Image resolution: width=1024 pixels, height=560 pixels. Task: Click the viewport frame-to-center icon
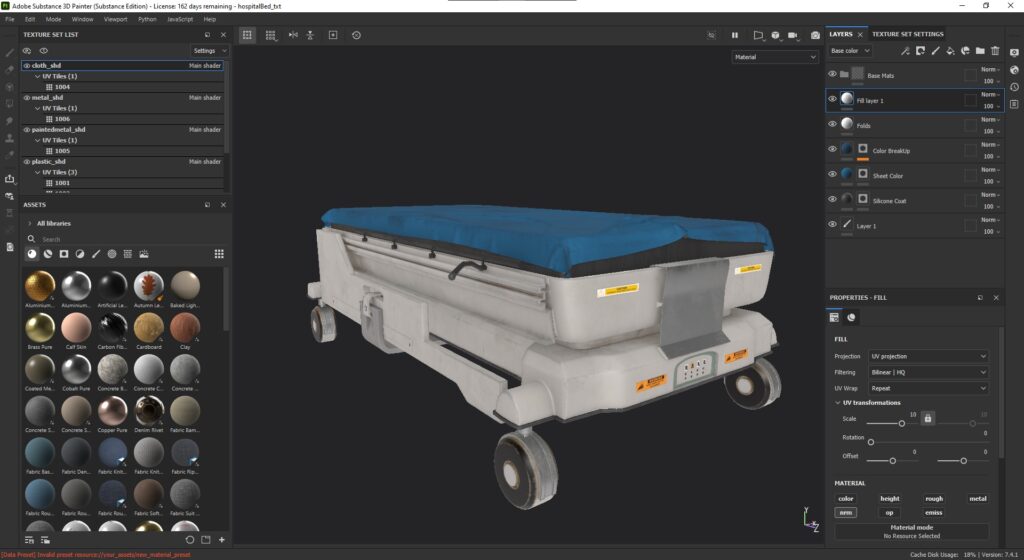333,35
